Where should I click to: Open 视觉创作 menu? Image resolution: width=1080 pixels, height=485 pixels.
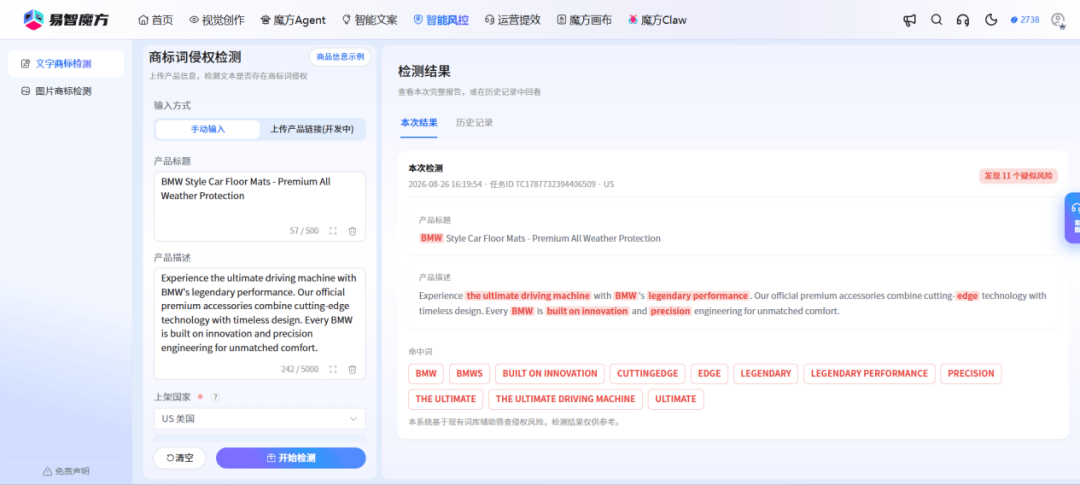(x=216, y=20)
